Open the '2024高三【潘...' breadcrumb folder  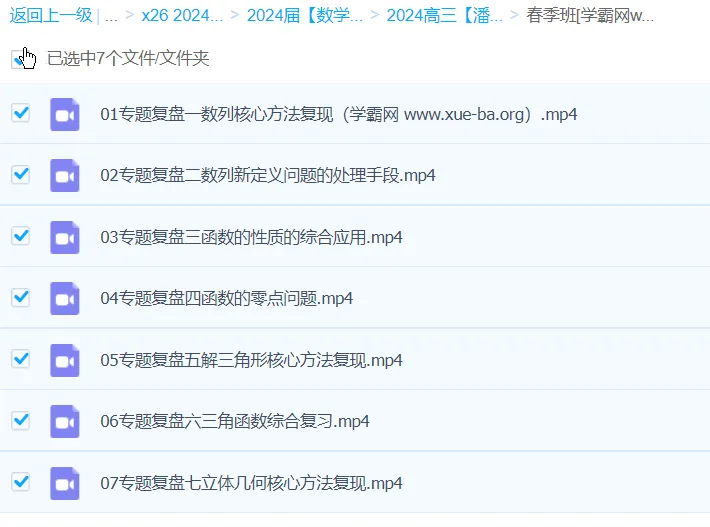coord(444,15)
